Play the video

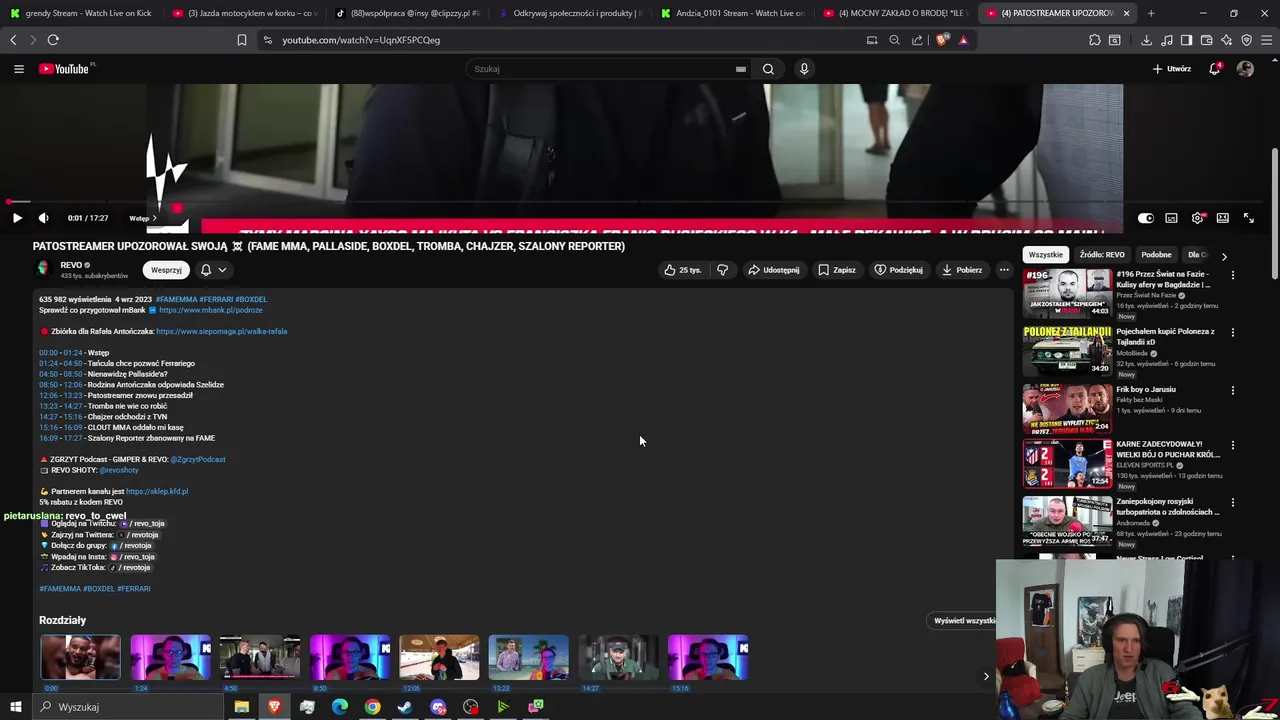point(17,218)
